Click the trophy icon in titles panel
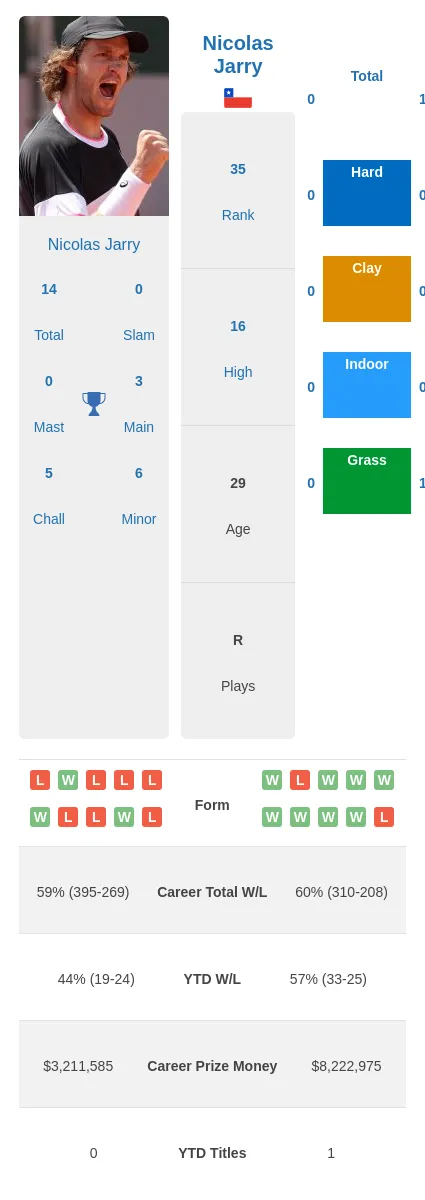 (94, 403)
